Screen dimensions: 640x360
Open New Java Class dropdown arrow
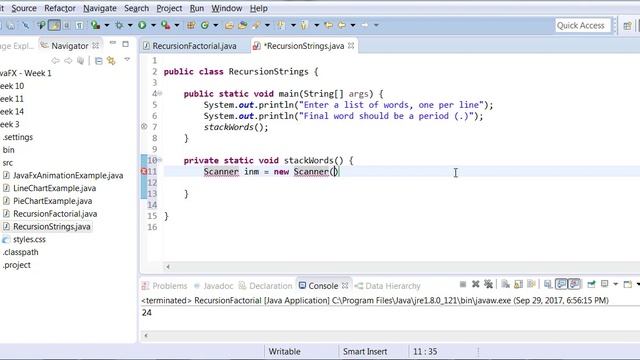216,26
